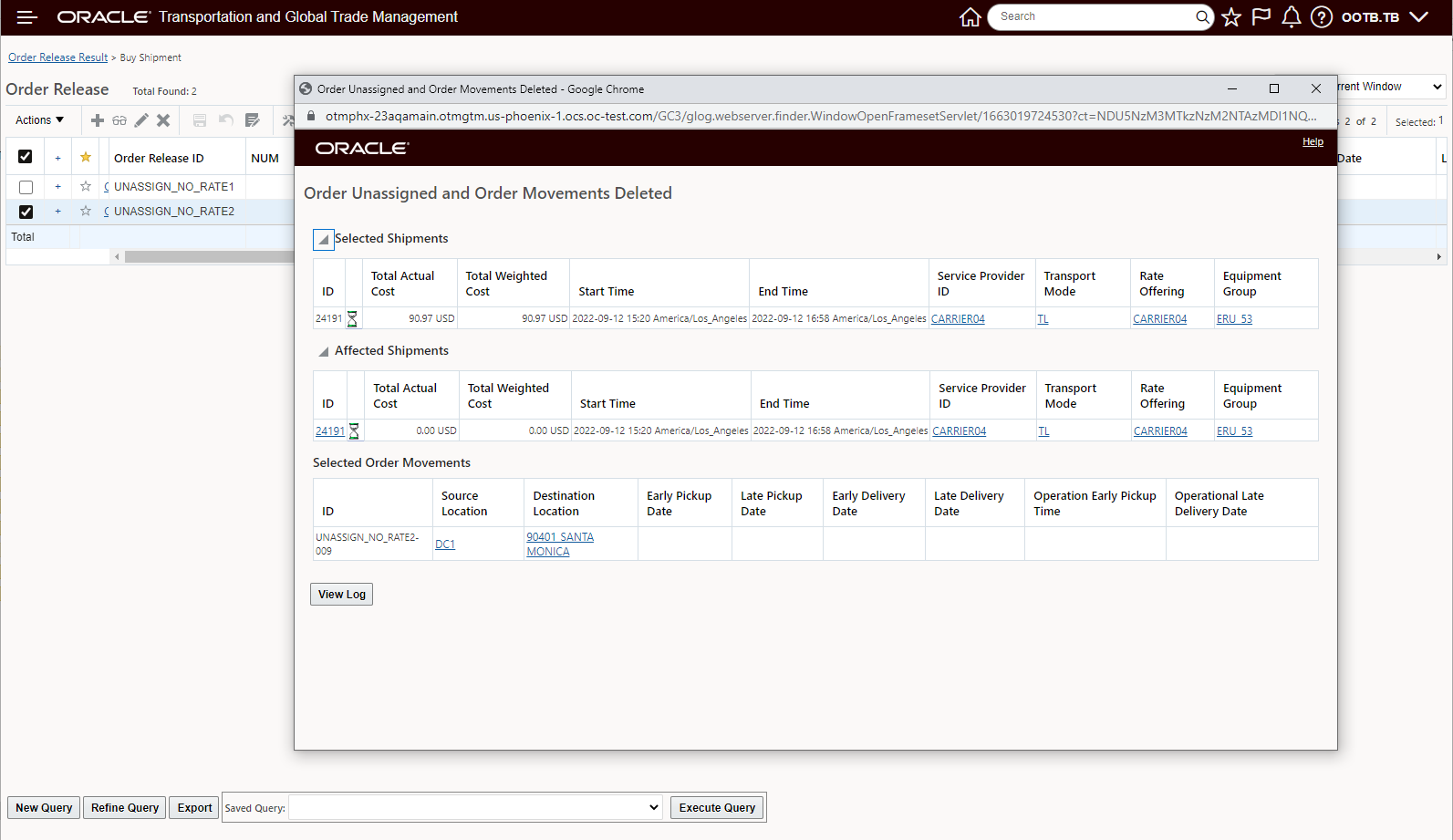Open TL transport mode in Affected Shipments

pos(1043,431)
